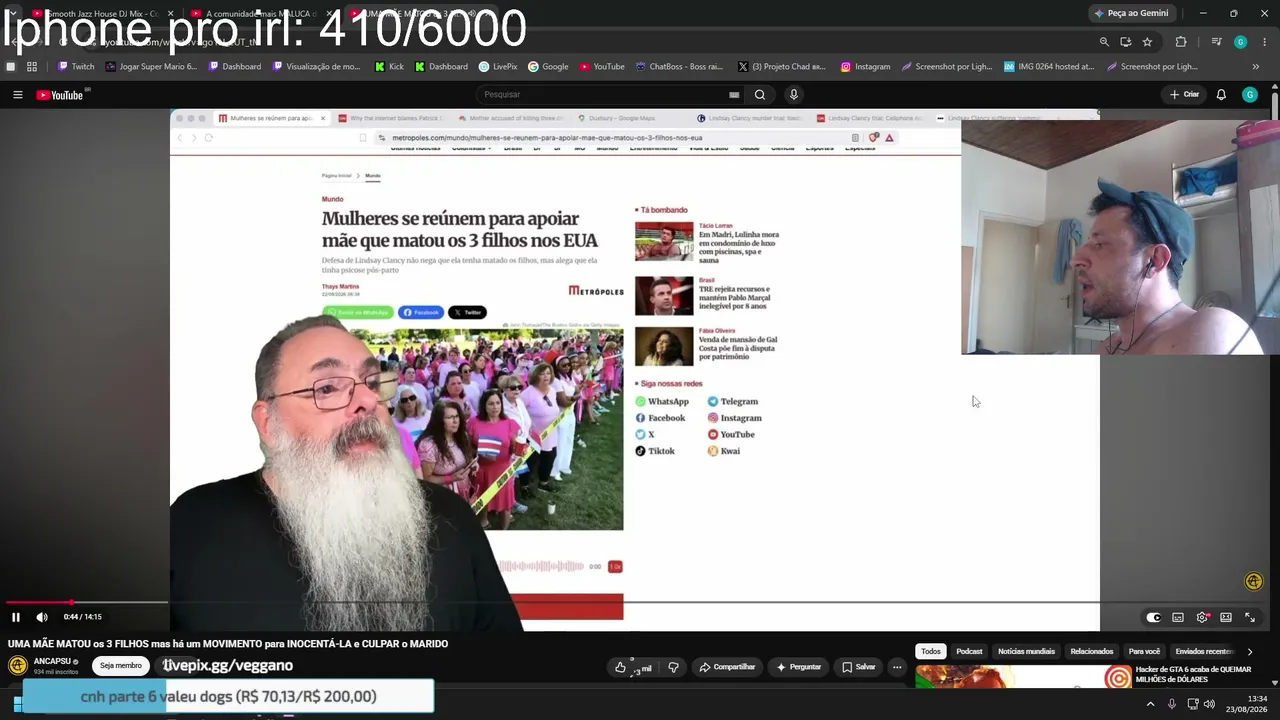
Task: Open the Kick bookmark
Action: 390,67
